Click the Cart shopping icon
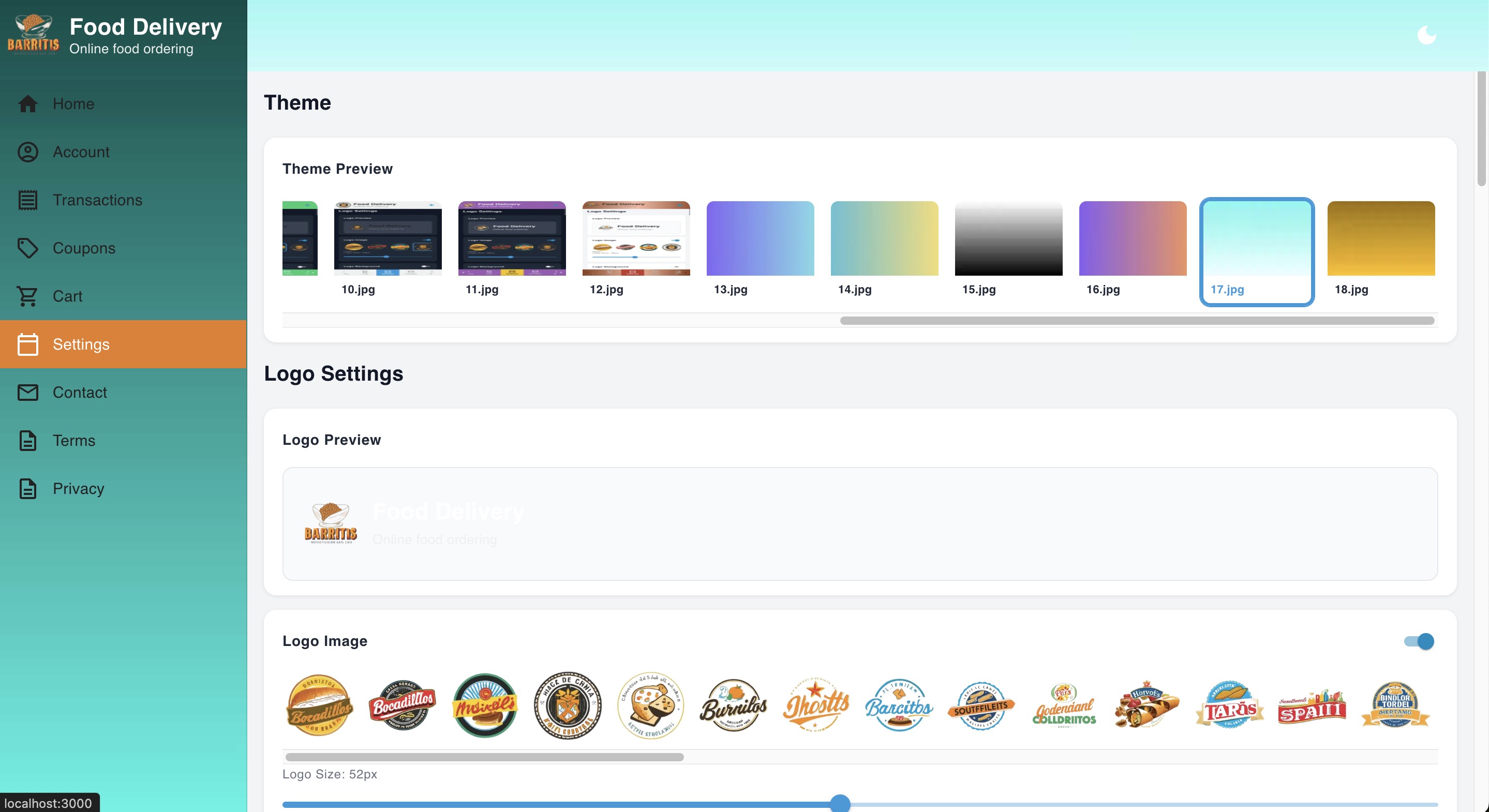Image resolution: width=1489 pixels, height=812 pixels. [27, 296]
